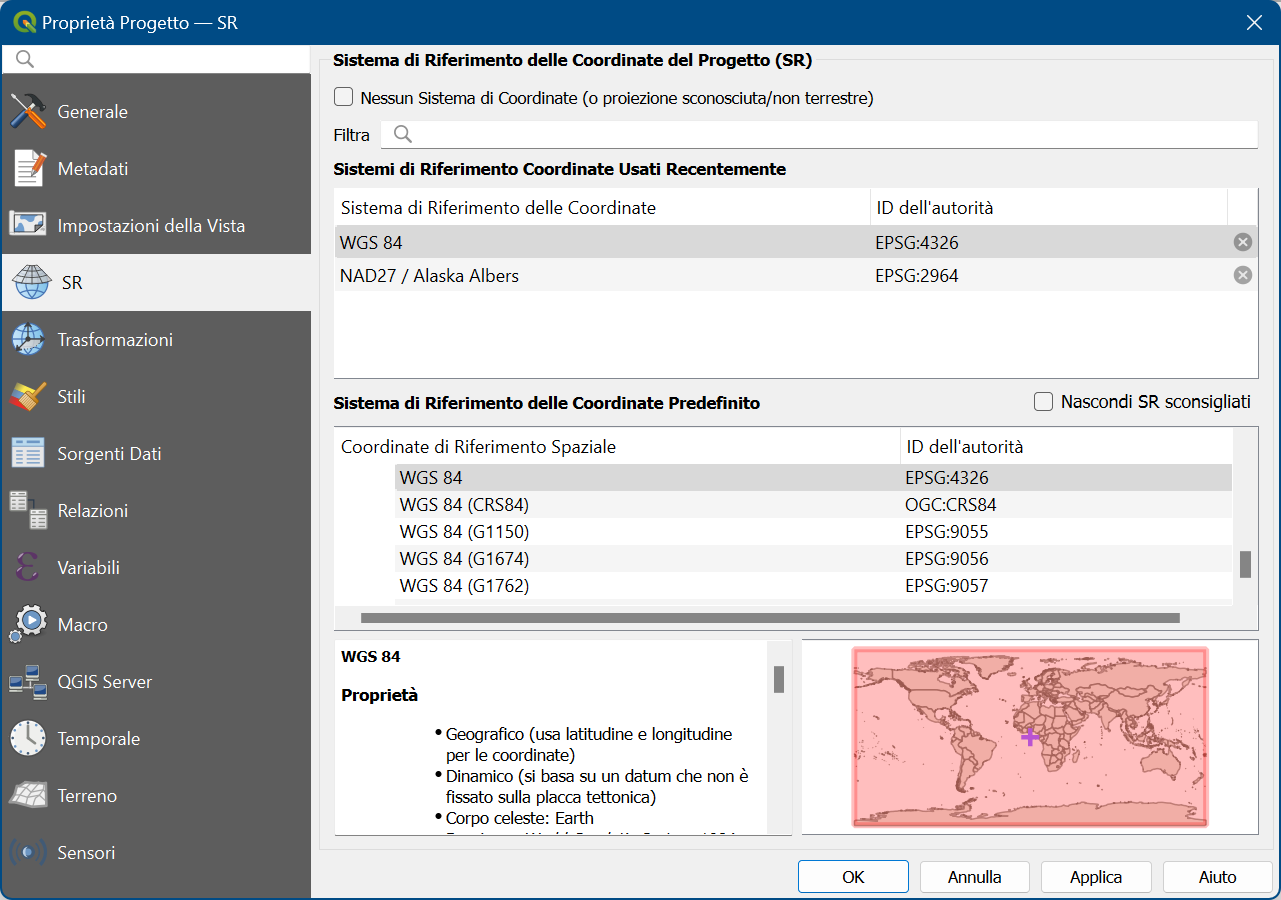Viewport: 1281px width, 900px height.
Task: Open the Temporale tab
Action: coord(155,739)
